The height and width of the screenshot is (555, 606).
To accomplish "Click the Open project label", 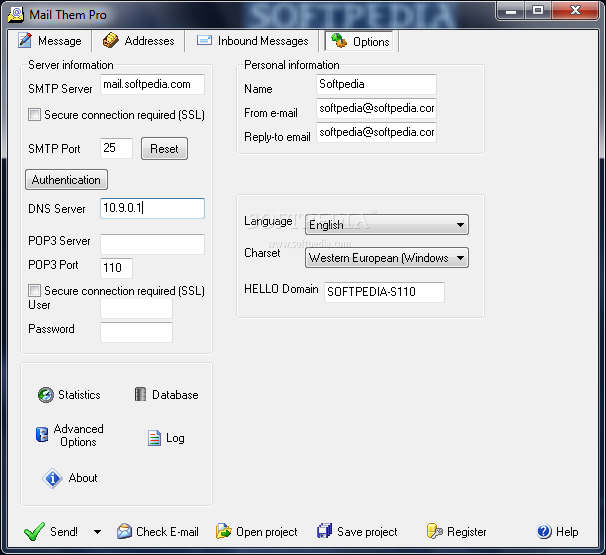I will (267, 532).
